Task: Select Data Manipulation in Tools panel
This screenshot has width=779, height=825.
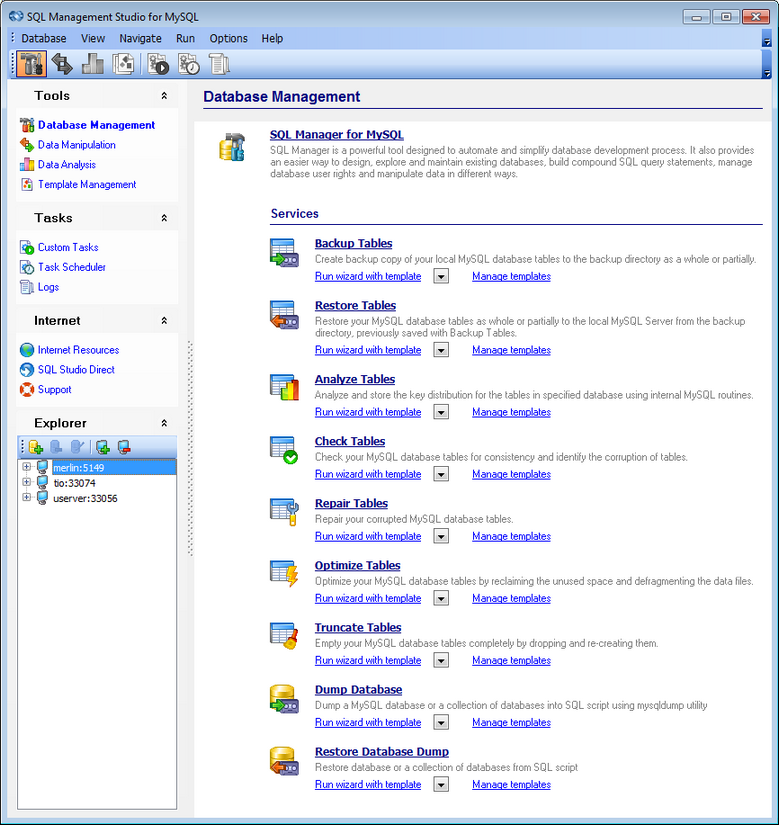Action: pyautogui.click(x=77, y=145)
